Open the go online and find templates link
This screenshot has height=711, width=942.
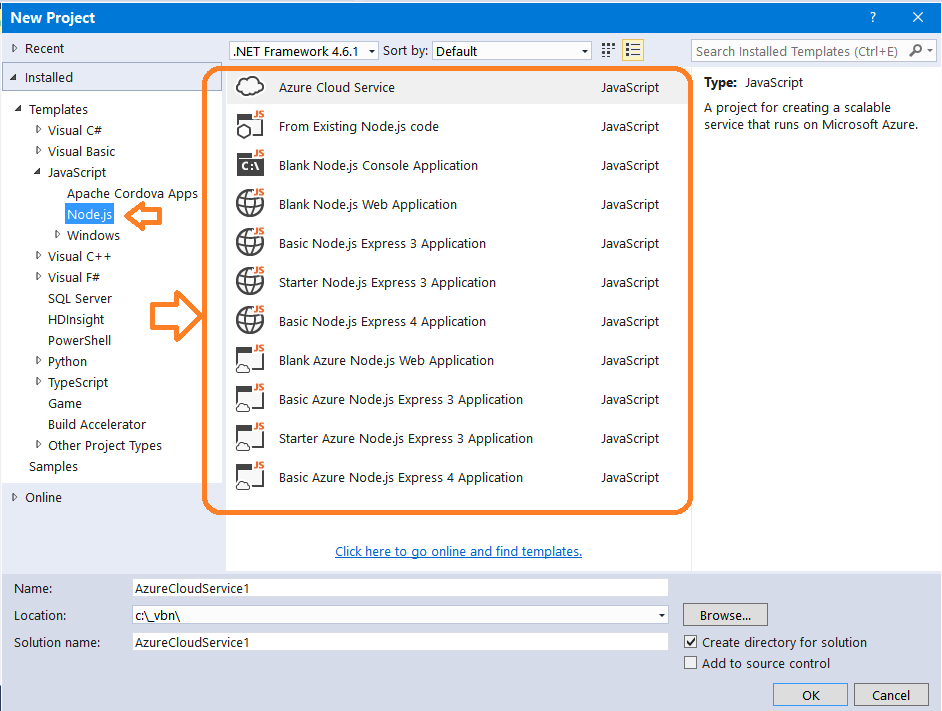click(x=458, y=551)
